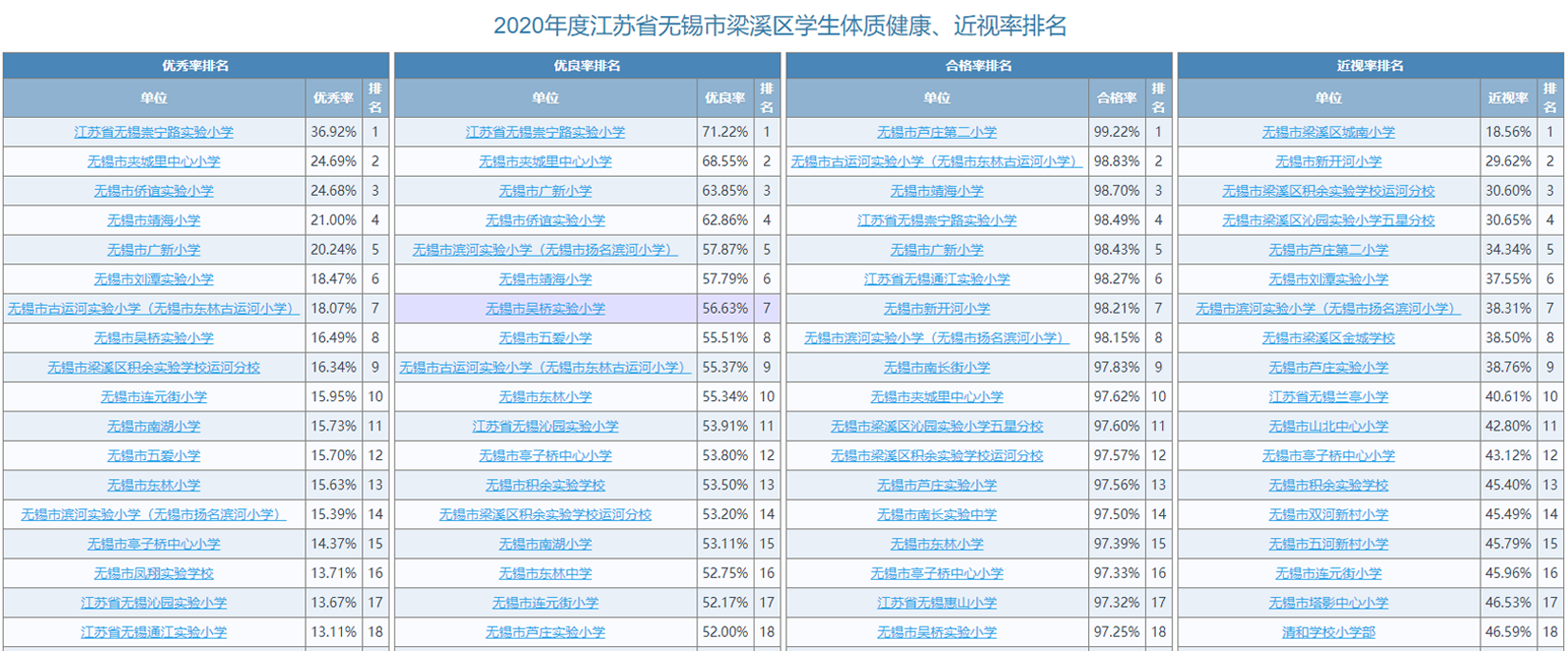Click 无锡市刘潭实验小学 in 近视率排名 table

pos(1329,279)
